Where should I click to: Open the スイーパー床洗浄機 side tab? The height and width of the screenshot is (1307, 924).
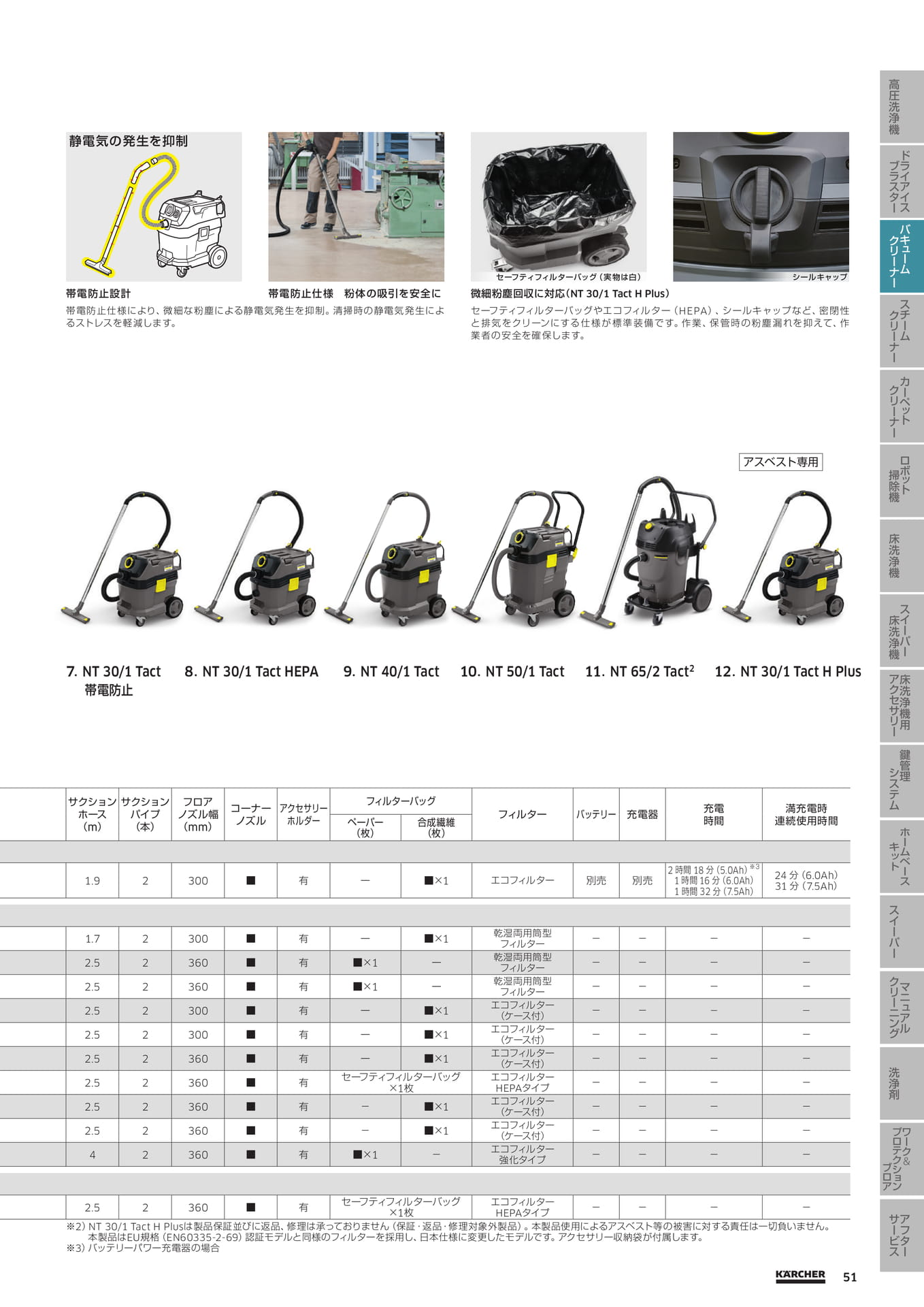[902, 631]
